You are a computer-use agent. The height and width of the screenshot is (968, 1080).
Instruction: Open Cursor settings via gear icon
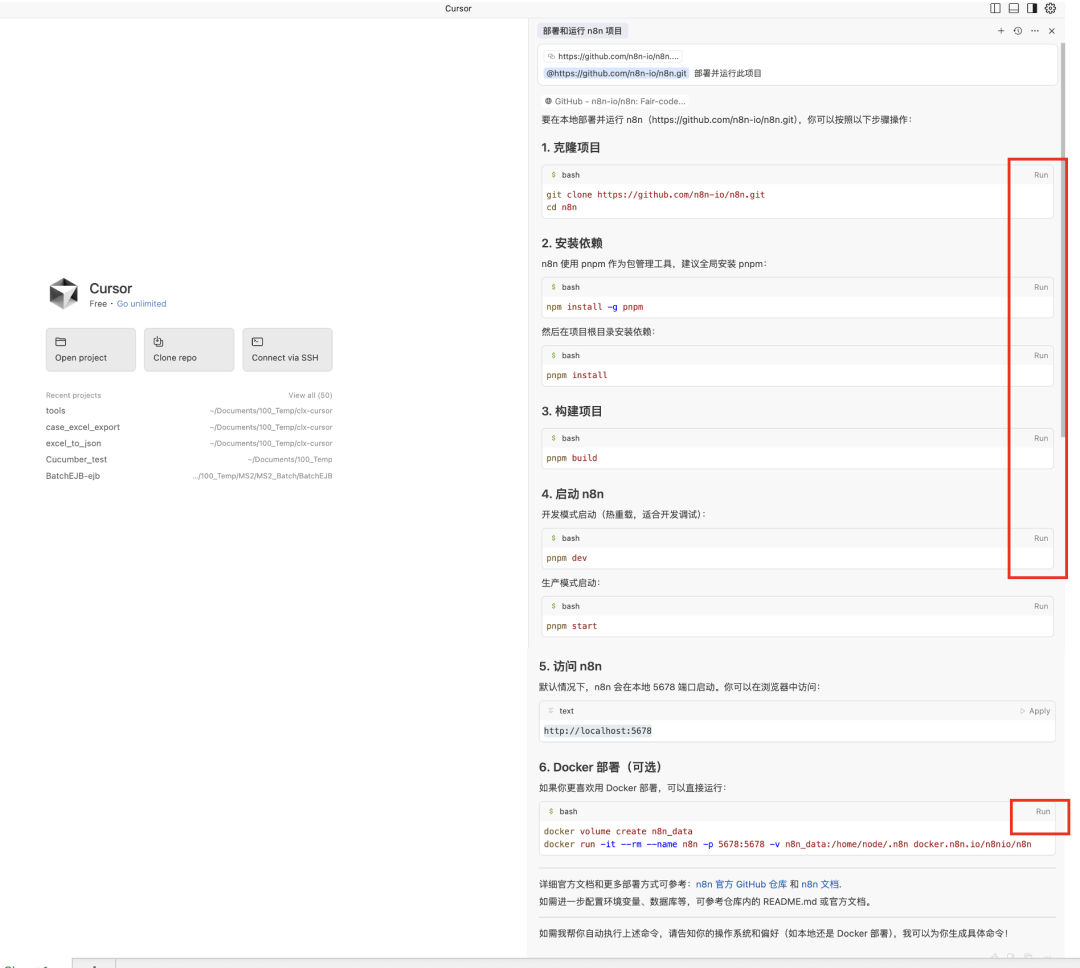click(1050, 8)
